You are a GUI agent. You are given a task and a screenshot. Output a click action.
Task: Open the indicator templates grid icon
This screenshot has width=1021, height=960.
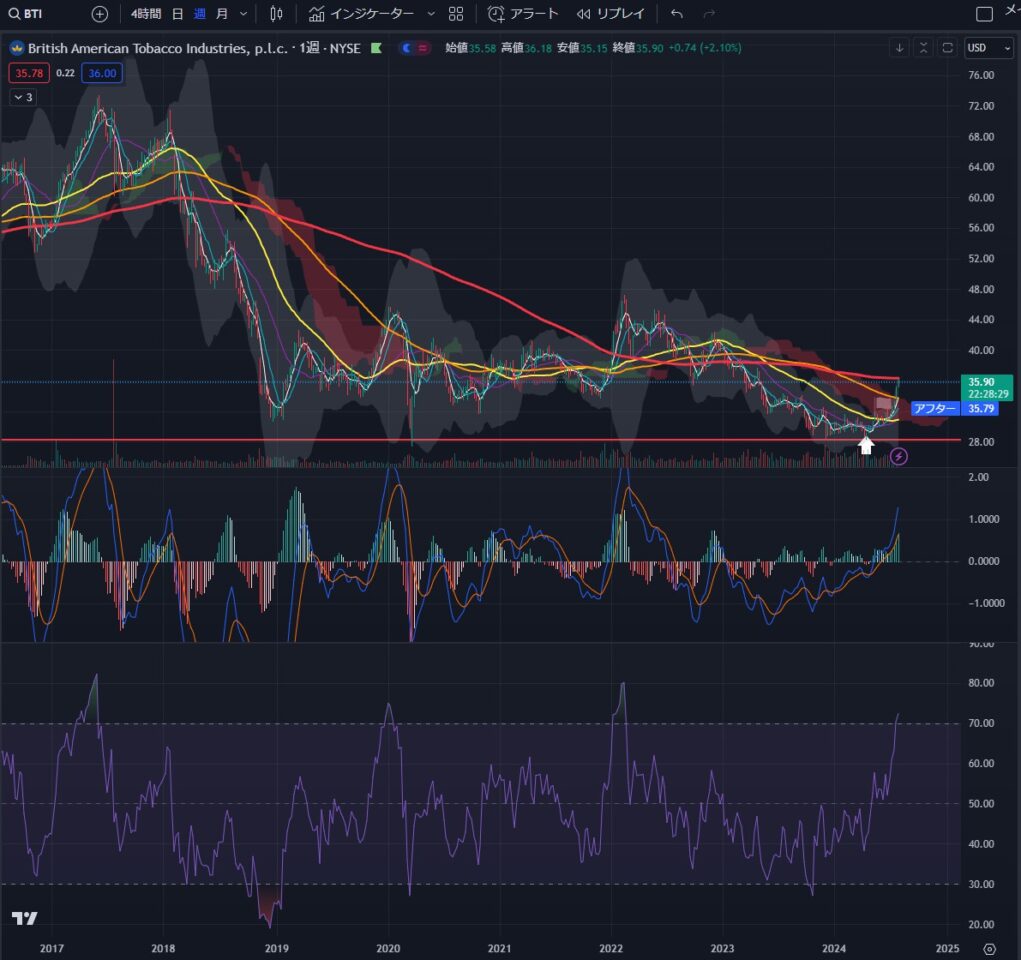coord(456,14)
